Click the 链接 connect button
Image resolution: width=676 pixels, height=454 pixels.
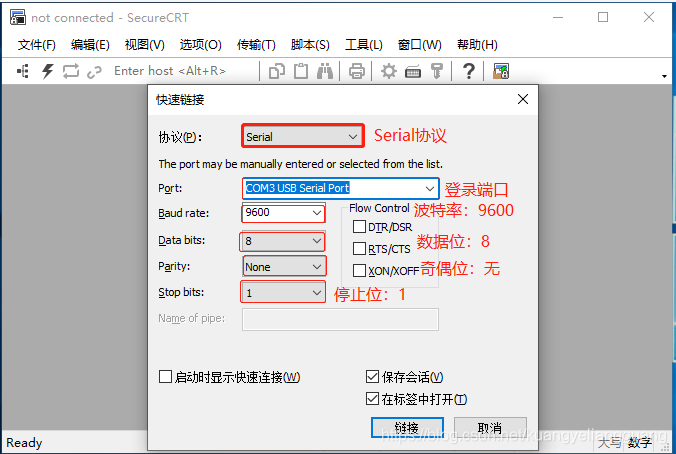point(407,428)
